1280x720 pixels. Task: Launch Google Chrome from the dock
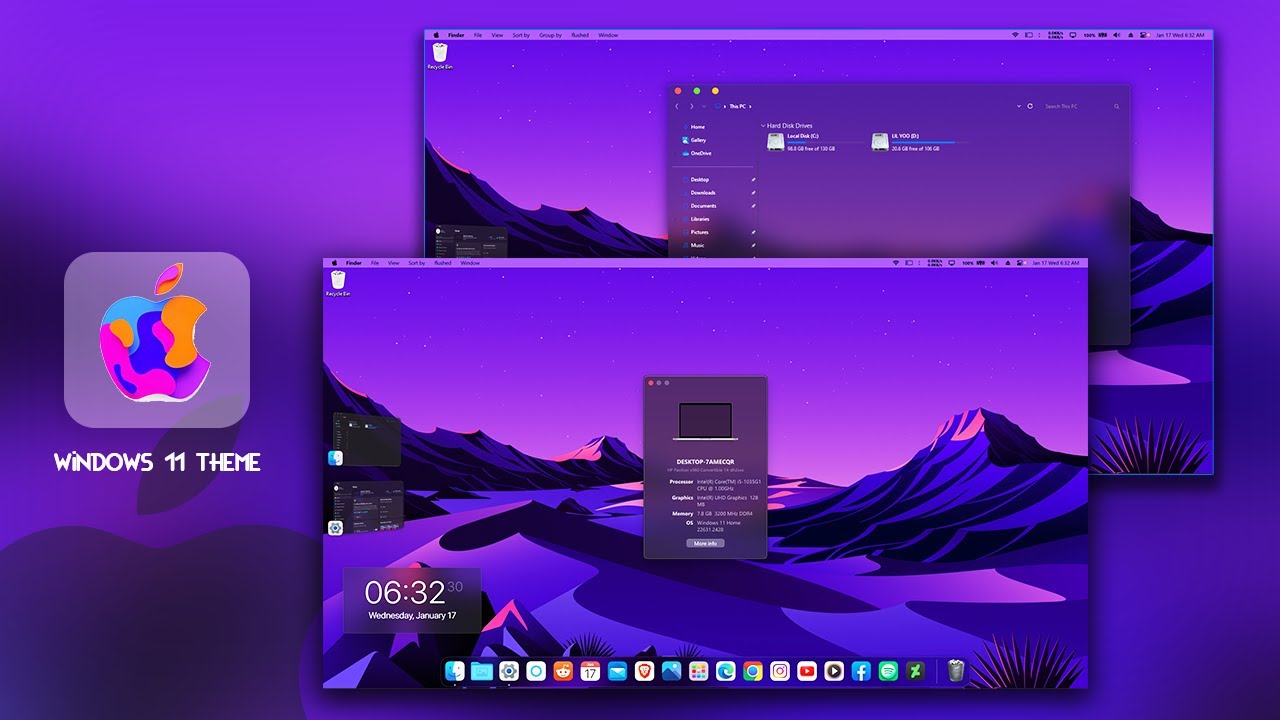pos(752,671)
